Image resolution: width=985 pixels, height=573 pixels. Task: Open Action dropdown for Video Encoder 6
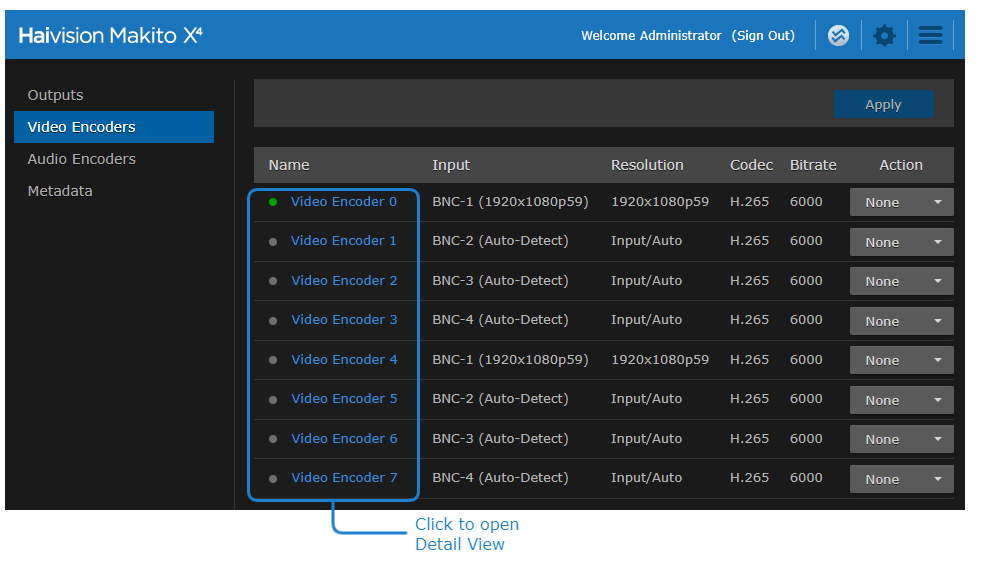click(x=901, y=440)
